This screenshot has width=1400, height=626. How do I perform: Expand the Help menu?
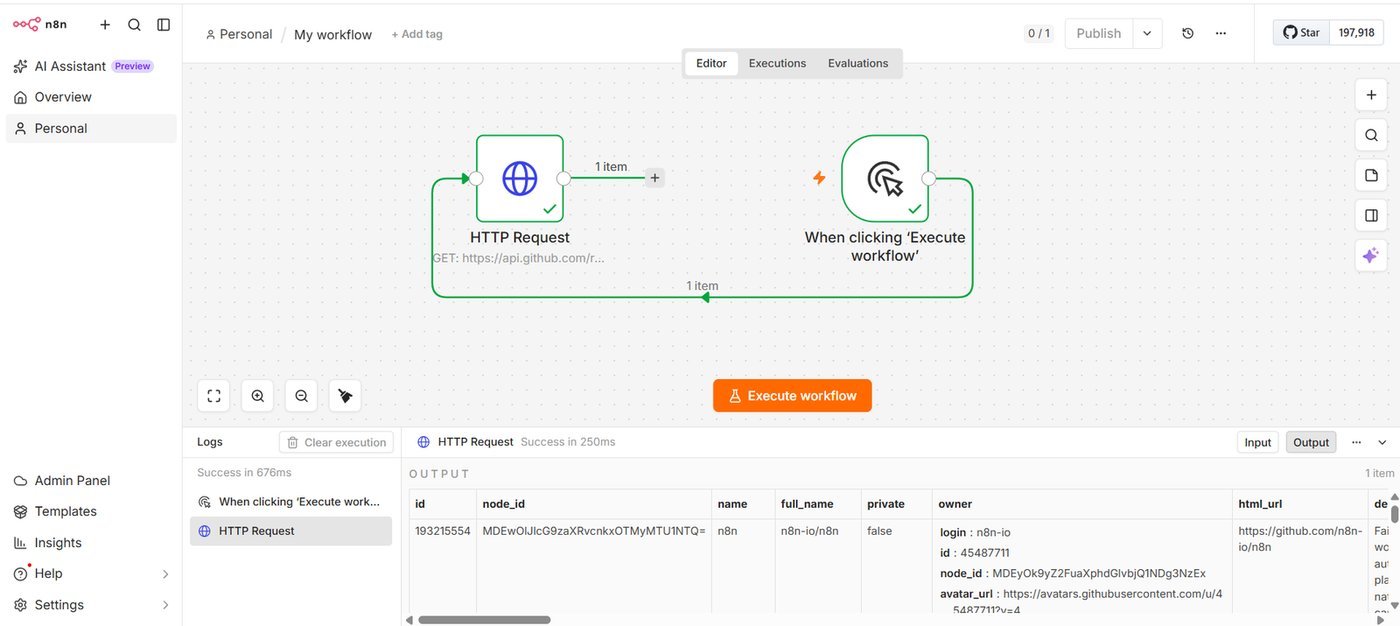point(91,573)
